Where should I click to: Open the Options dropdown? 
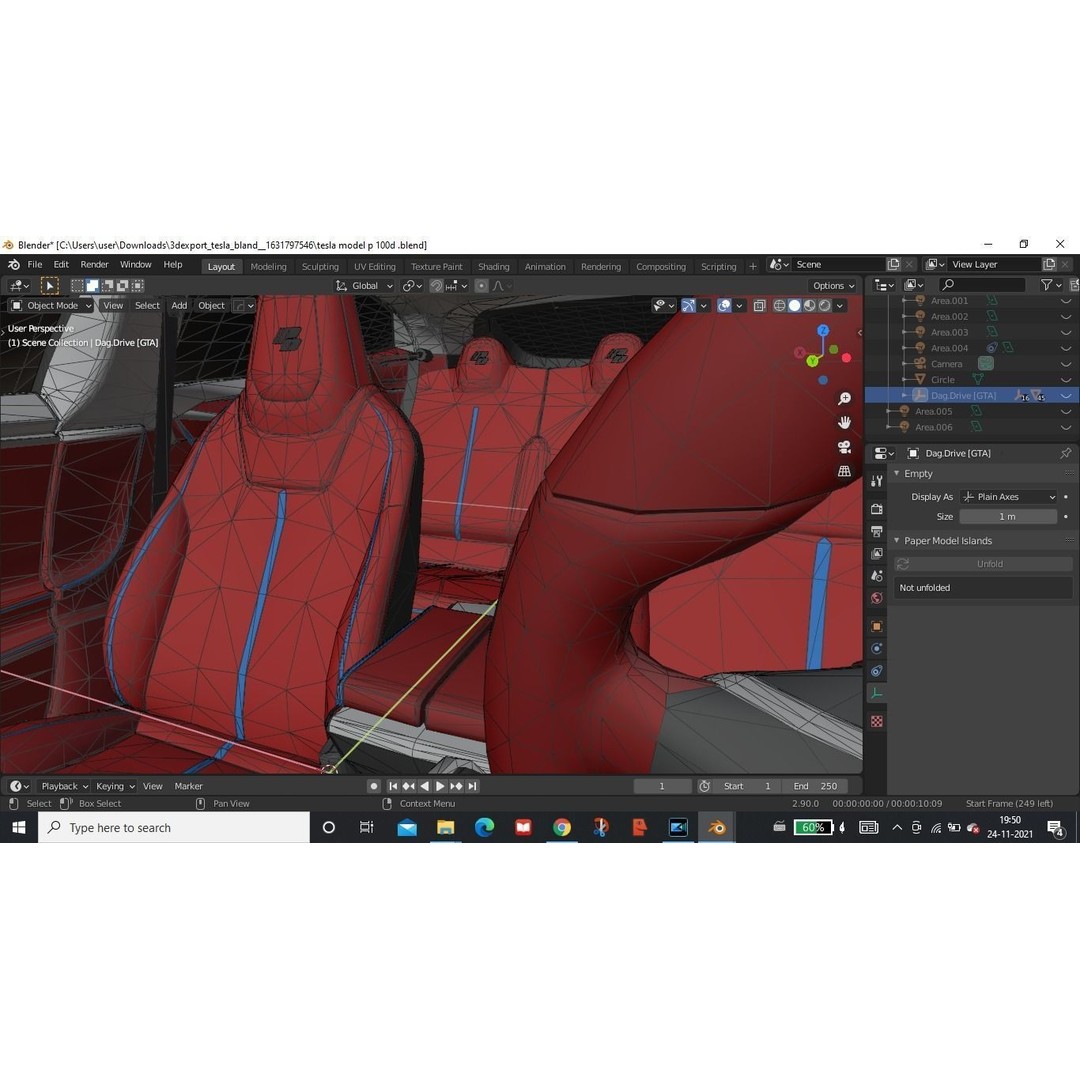pyautogui.click(x=833, y=286)
